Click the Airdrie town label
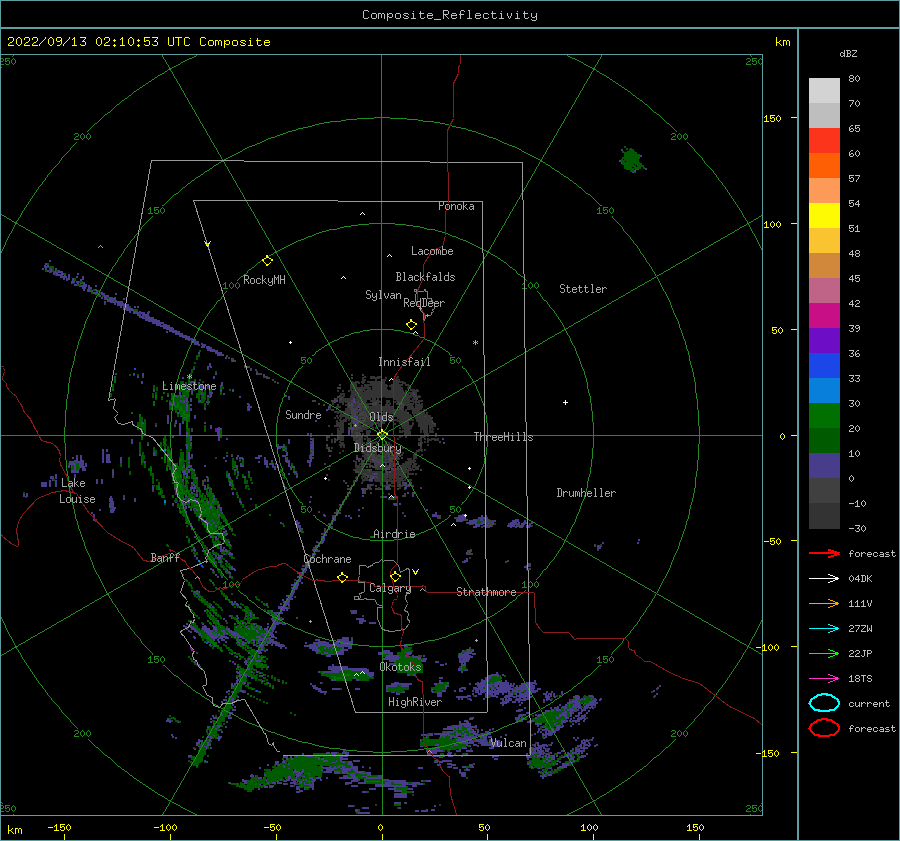This screenshot has height=841, width=900. pyautogui.click(x=394, y=534)
